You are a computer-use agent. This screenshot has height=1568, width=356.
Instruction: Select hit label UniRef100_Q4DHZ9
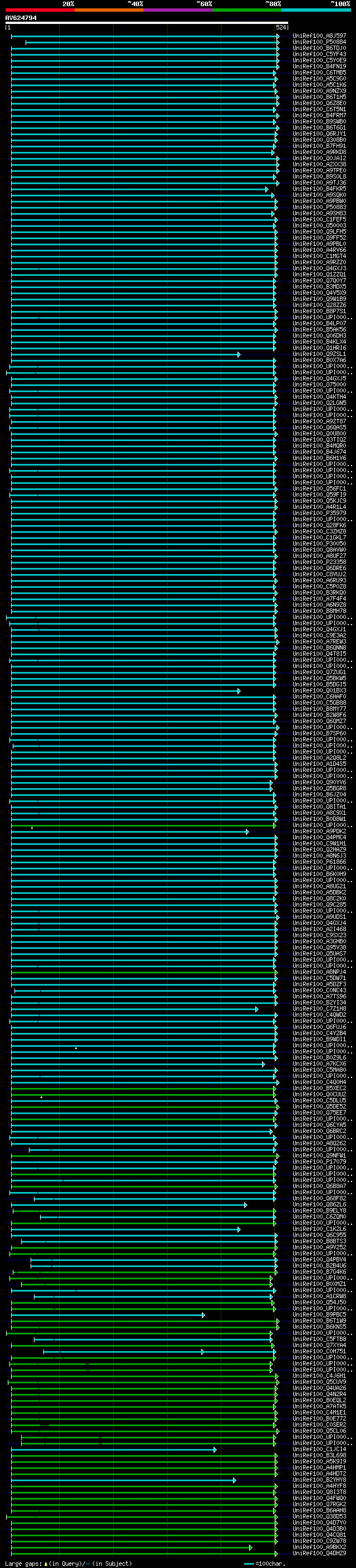click(x=319, y=1554)
